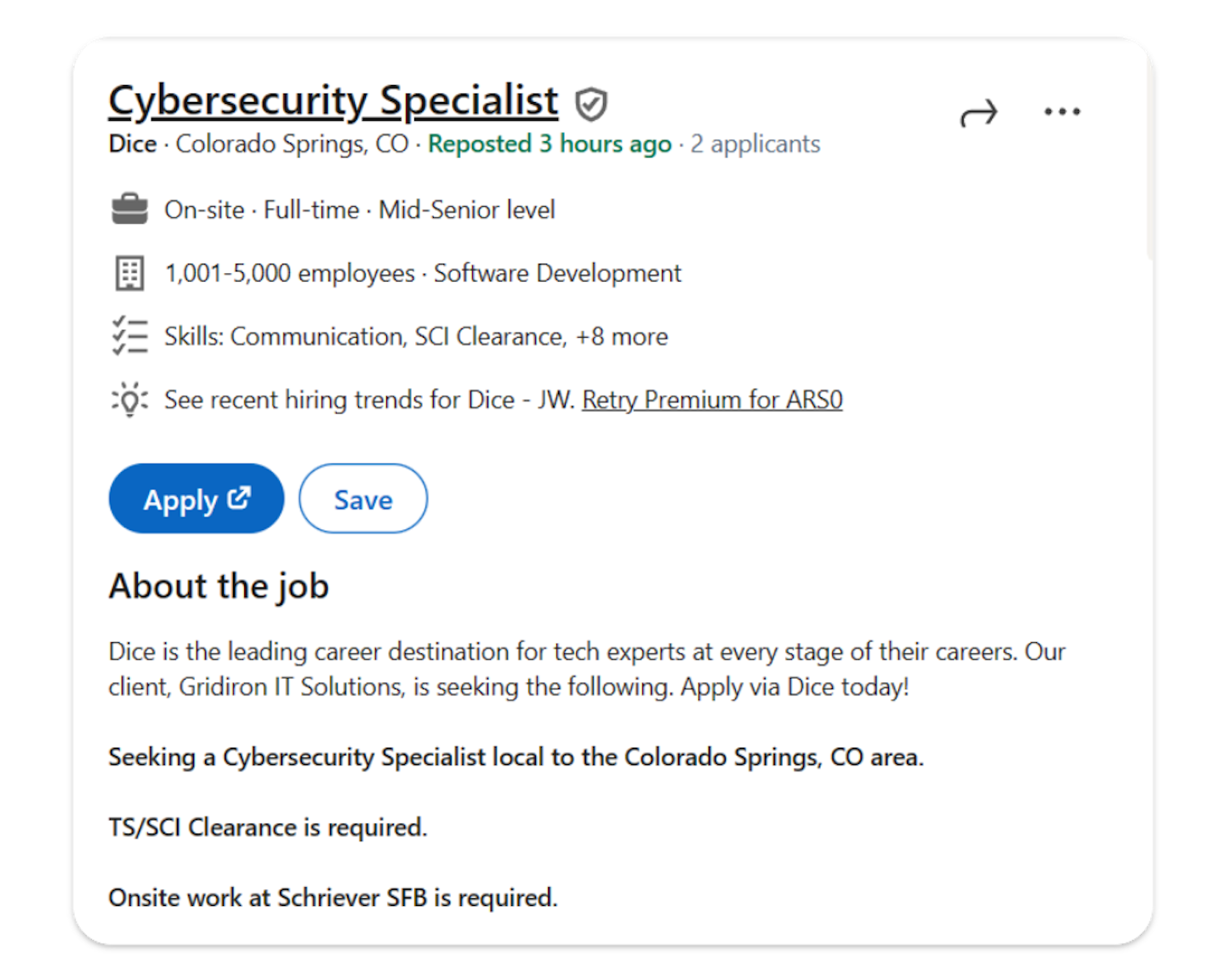This screenshot has width=1225, height=980.
Task: Click the building company size icon
Action: [129, 273]
